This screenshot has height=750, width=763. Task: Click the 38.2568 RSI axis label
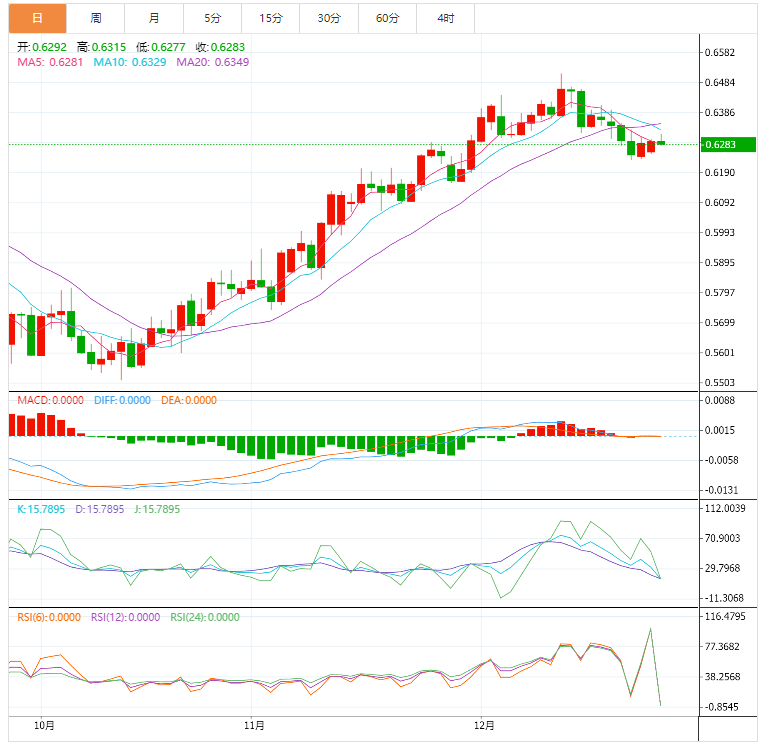coord(723,677)
